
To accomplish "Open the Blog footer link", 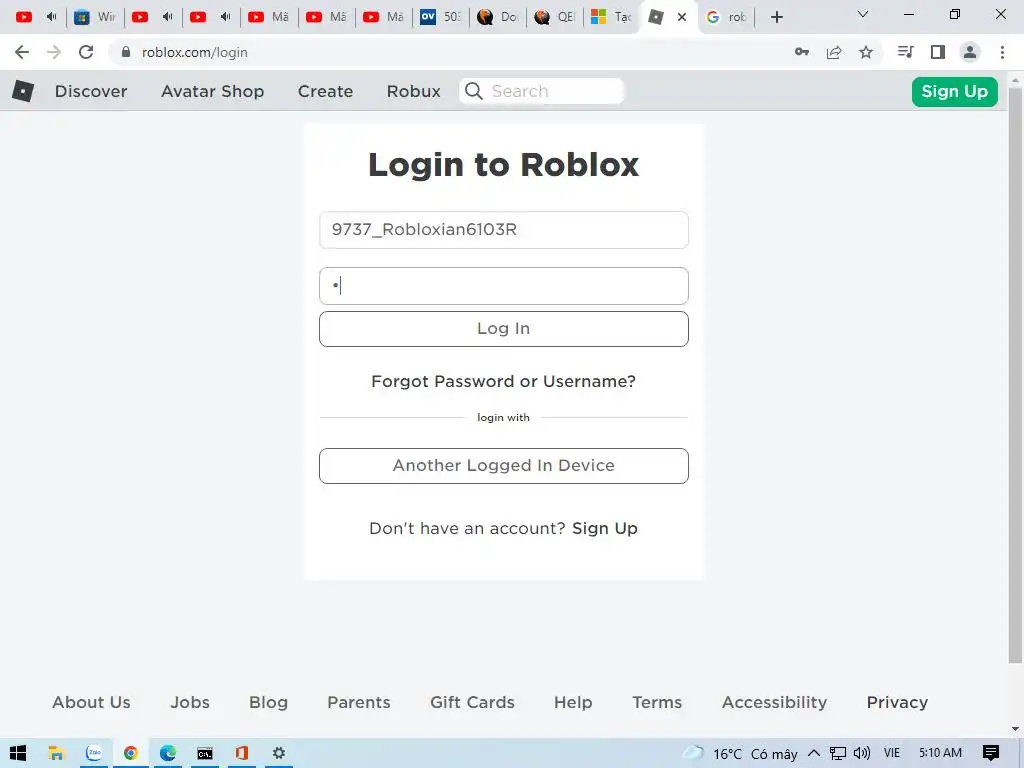I will (268, 702).
